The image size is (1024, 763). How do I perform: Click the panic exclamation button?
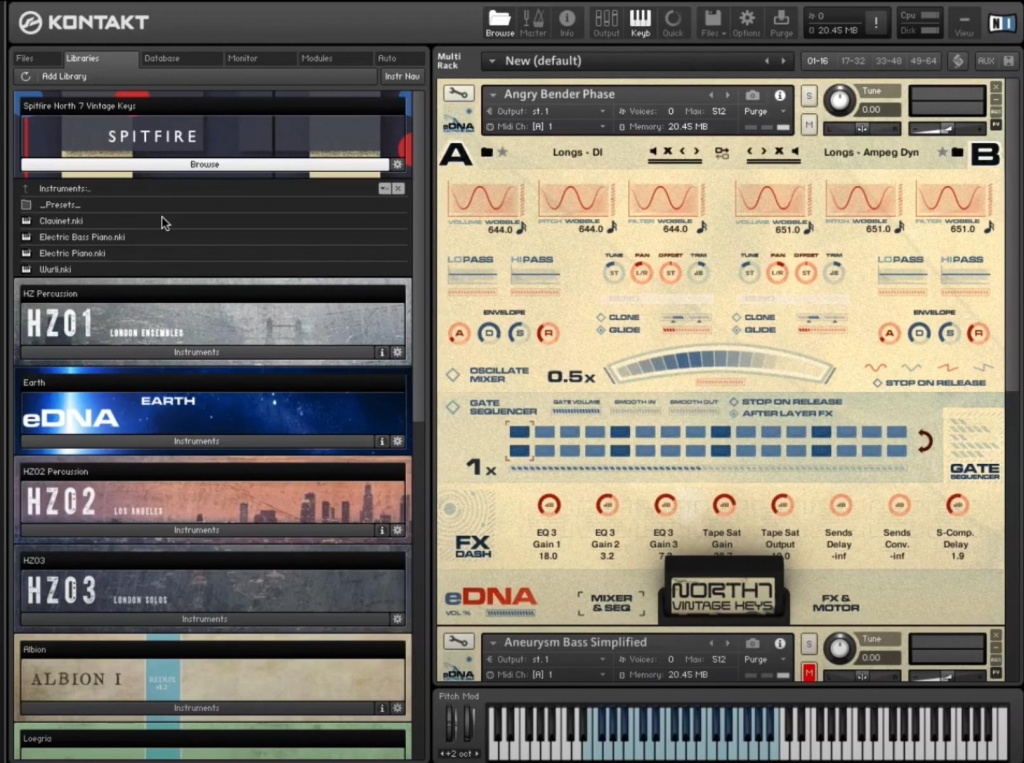pos(876,23)
